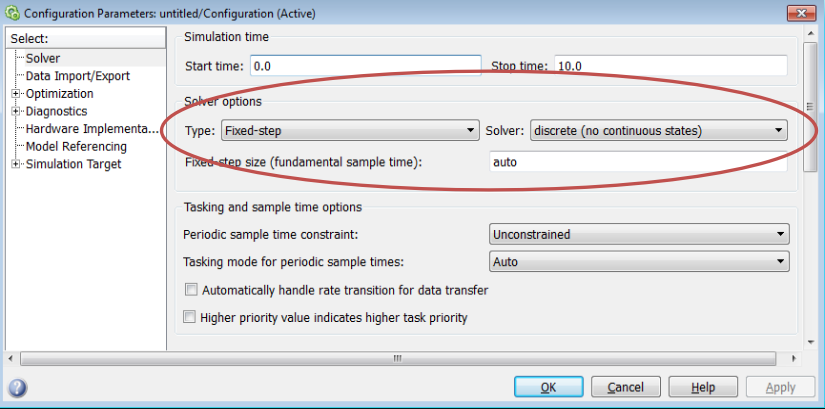Screen dimensions: 825x409
Task: Expand the Diagnostics tree node
Action: (x=15, y=111)
